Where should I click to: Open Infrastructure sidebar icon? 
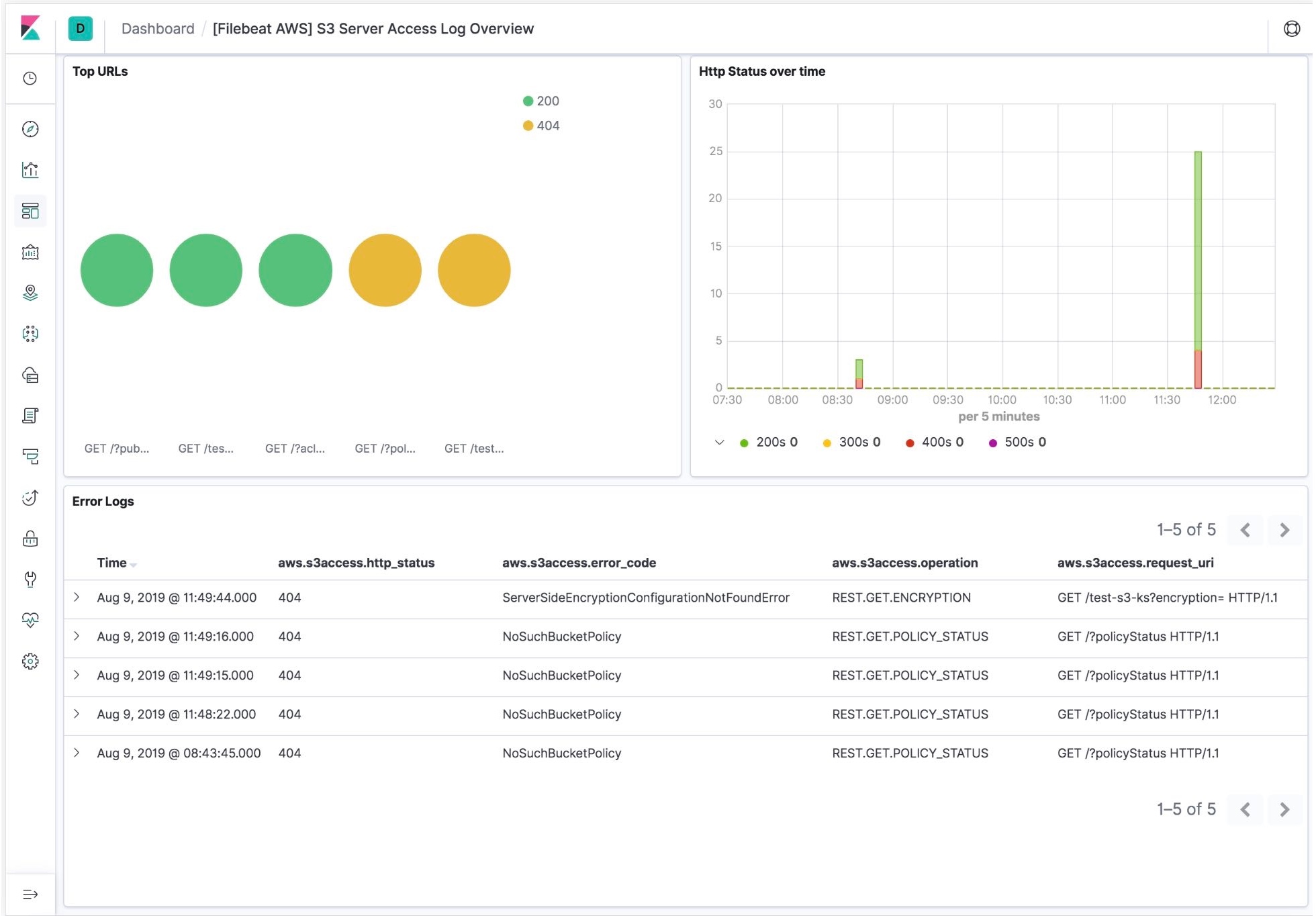tap(30, 375)
